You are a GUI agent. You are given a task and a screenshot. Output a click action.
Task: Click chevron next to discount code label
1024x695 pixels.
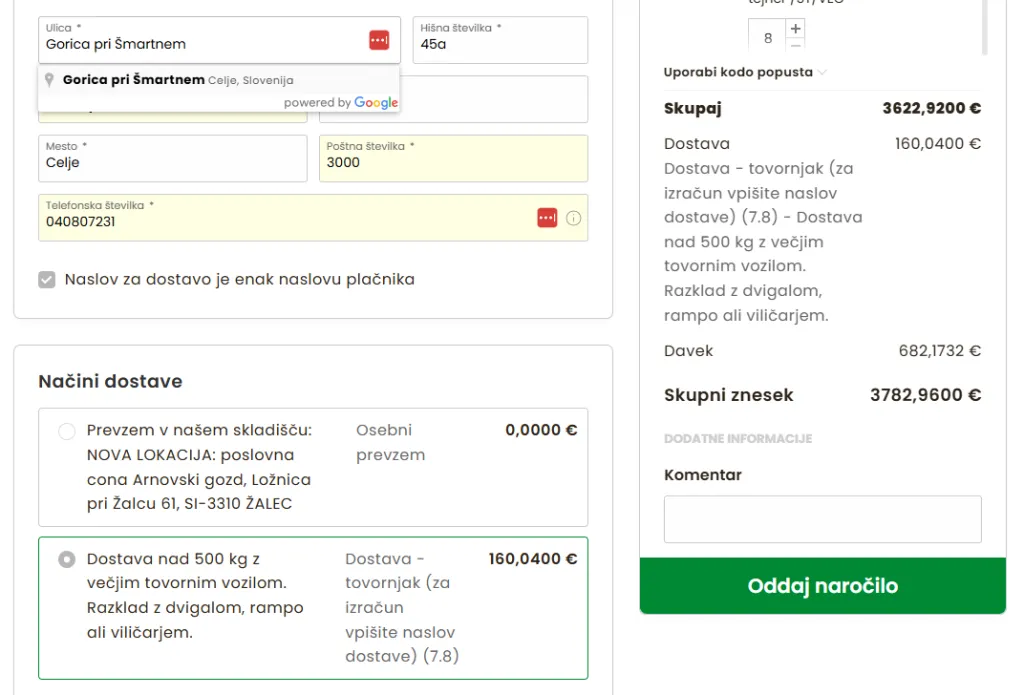point(822,72)
